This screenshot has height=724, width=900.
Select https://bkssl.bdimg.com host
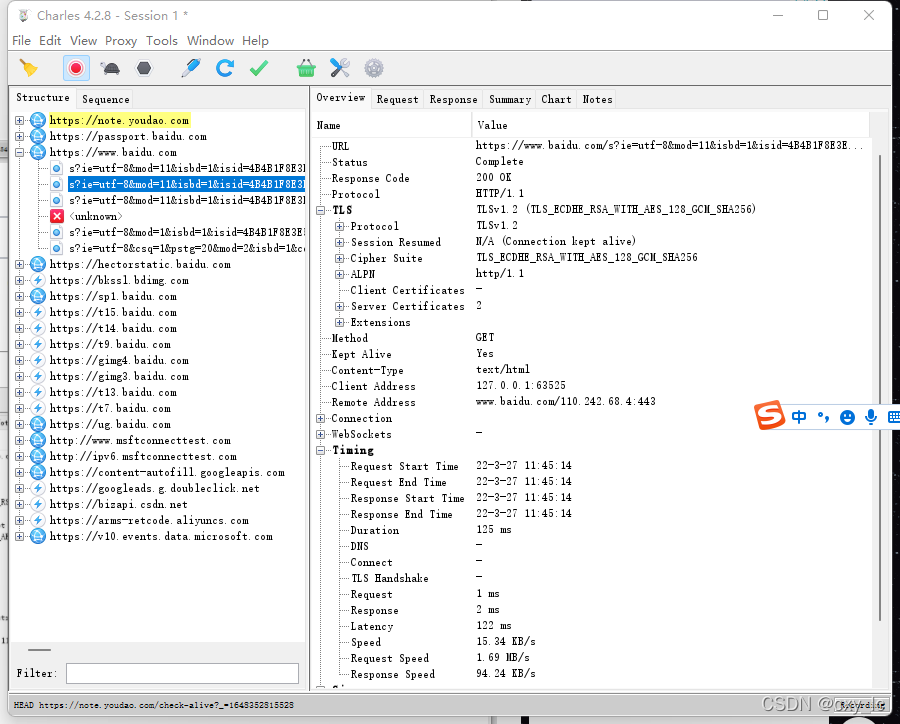pos(119,281)
